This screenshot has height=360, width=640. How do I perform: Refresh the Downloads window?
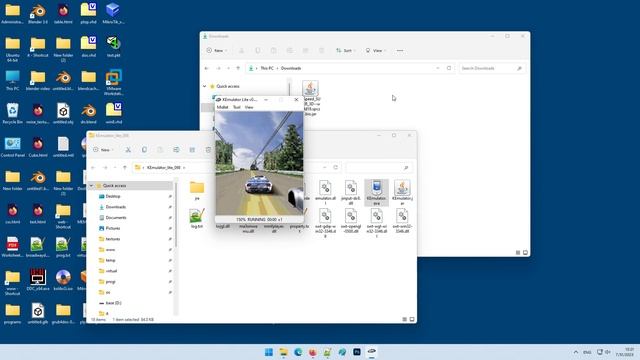(x=449, y=68)
